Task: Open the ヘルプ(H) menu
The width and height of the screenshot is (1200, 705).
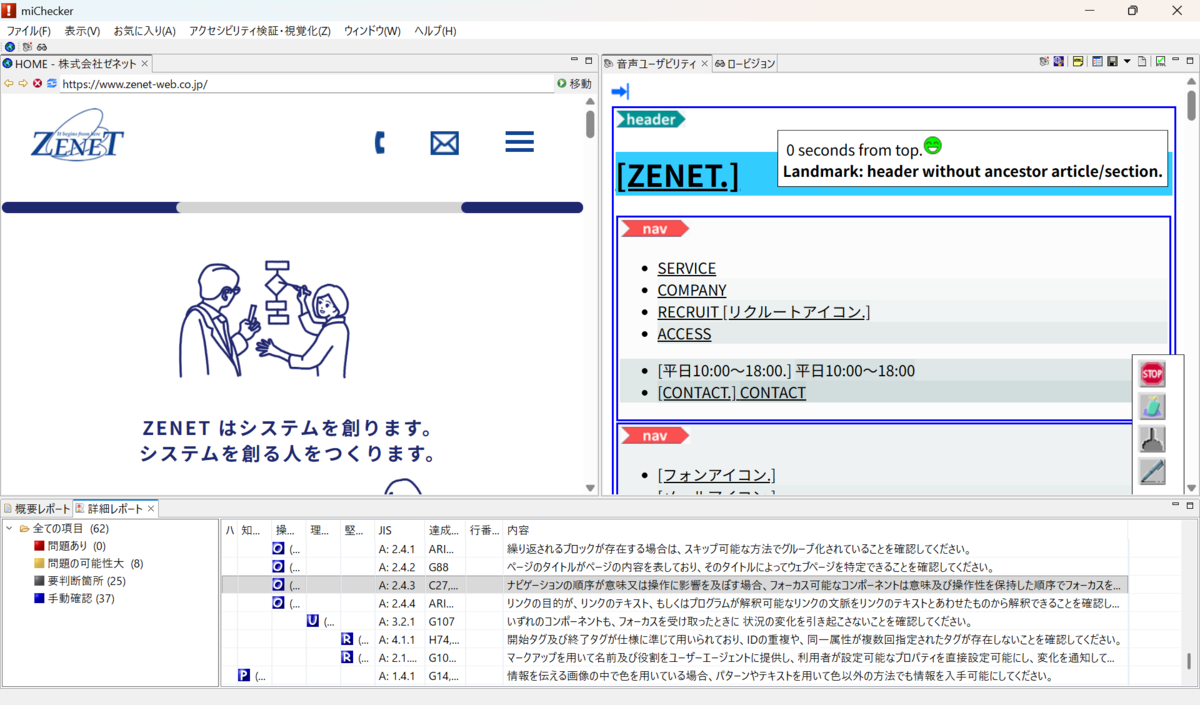Action: pos(435,31)
